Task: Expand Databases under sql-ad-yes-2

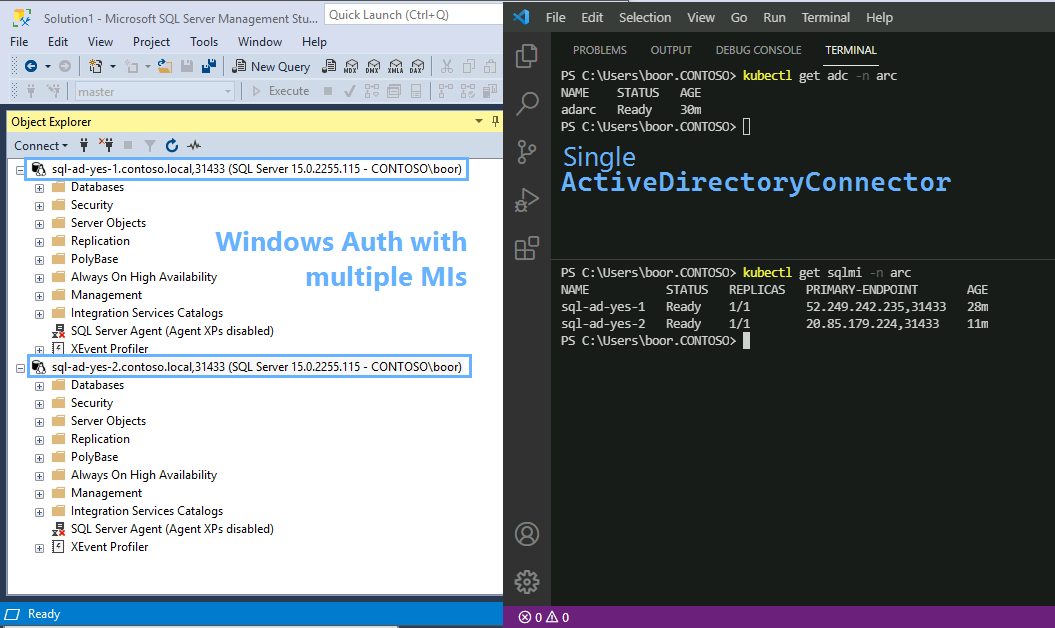Action: 39,386
